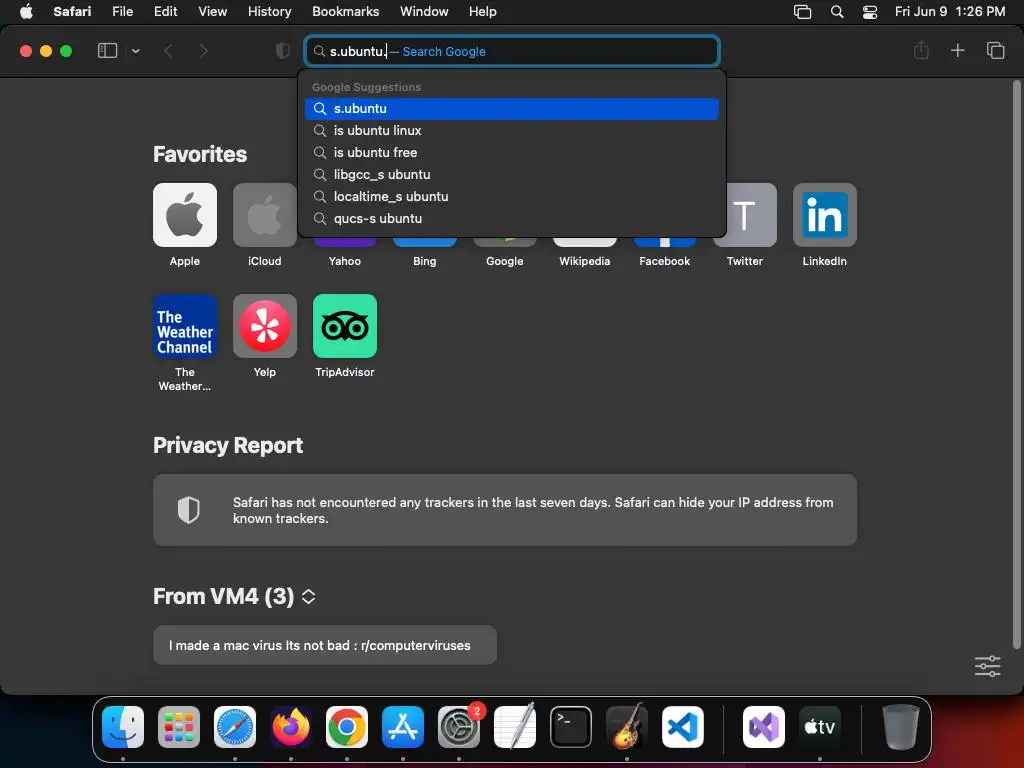Open Visual Studio from the Dock
Viewport: 1024px width, 768px height.
click(764, 727)
